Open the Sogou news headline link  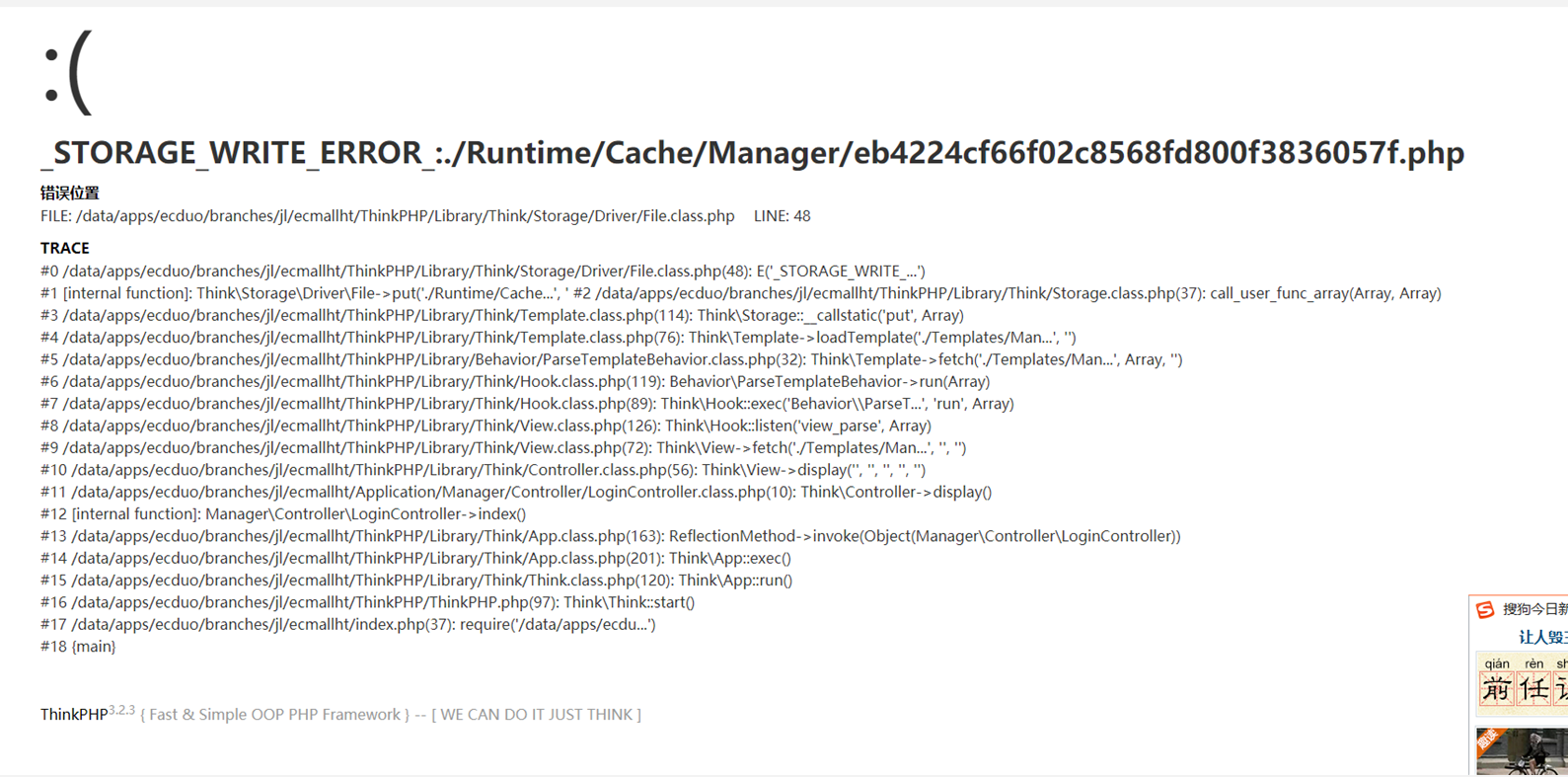coord(1542,637)
